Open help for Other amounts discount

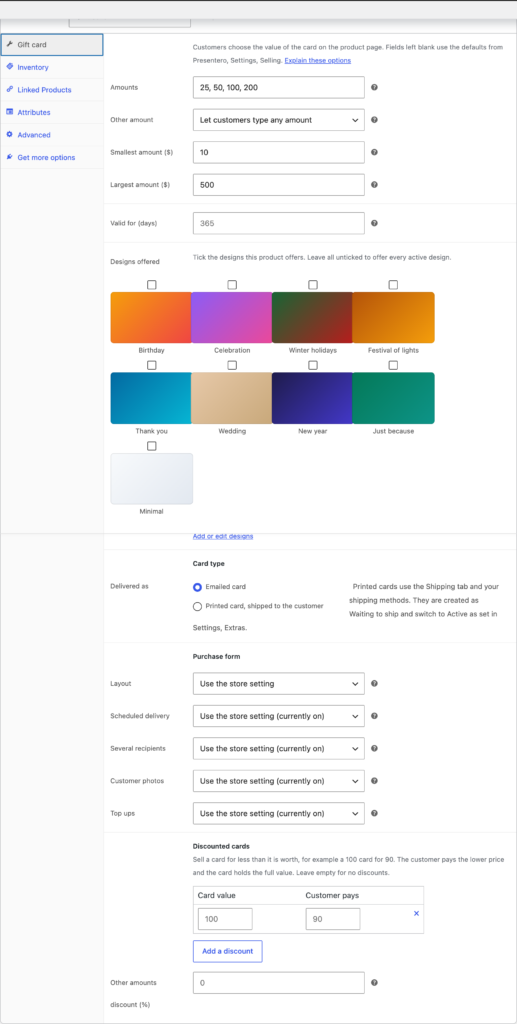[375, 982]
